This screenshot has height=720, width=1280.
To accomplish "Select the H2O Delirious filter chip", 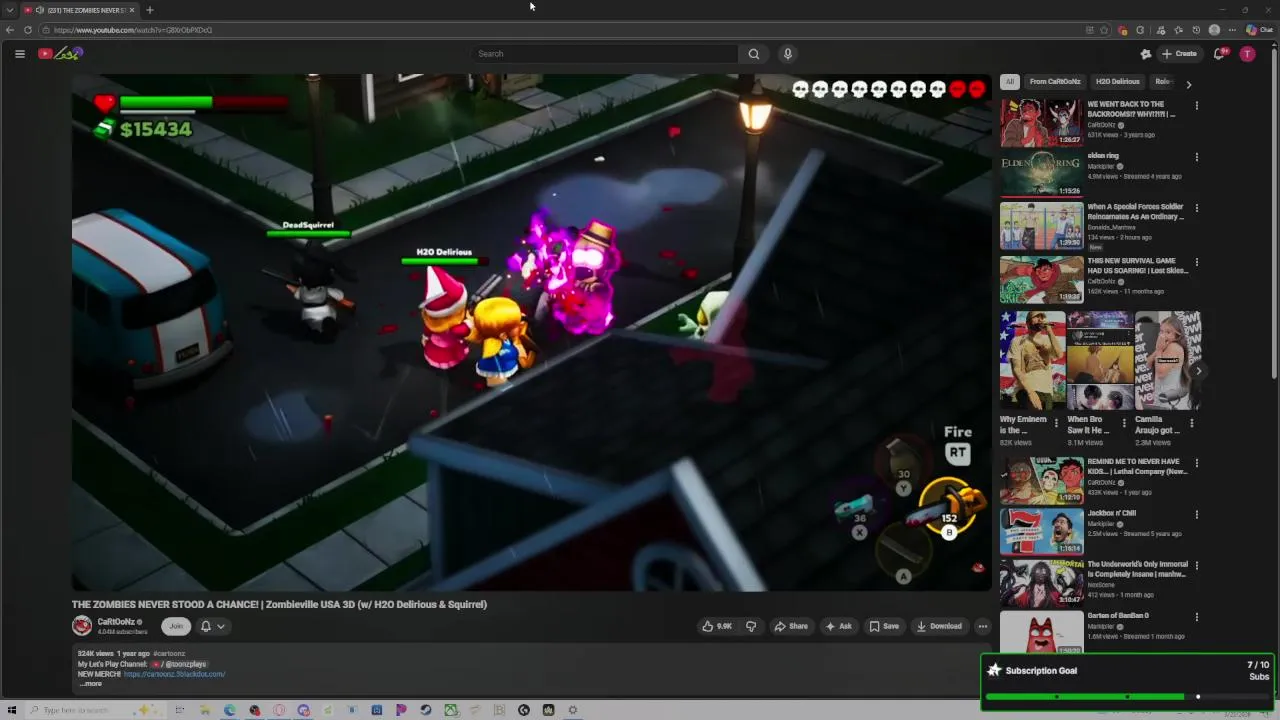I will [x=1117, y=82].
